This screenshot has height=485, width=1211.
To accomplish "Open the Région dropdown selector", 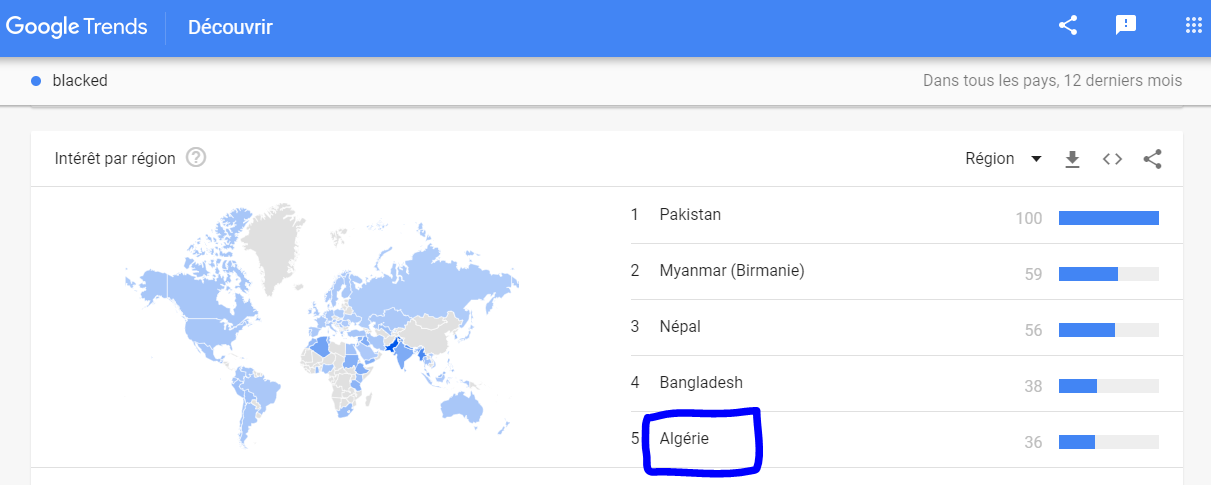I will [x=1003, y=159].
